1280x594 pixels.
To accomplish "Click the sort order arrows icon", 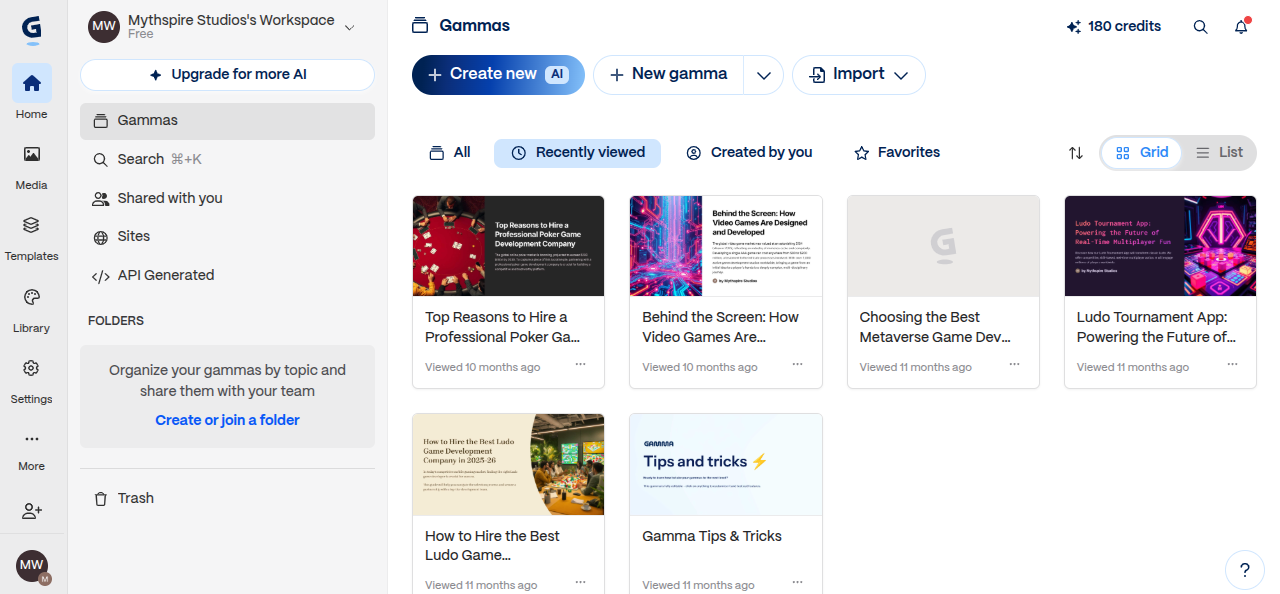I will 1076,153.
